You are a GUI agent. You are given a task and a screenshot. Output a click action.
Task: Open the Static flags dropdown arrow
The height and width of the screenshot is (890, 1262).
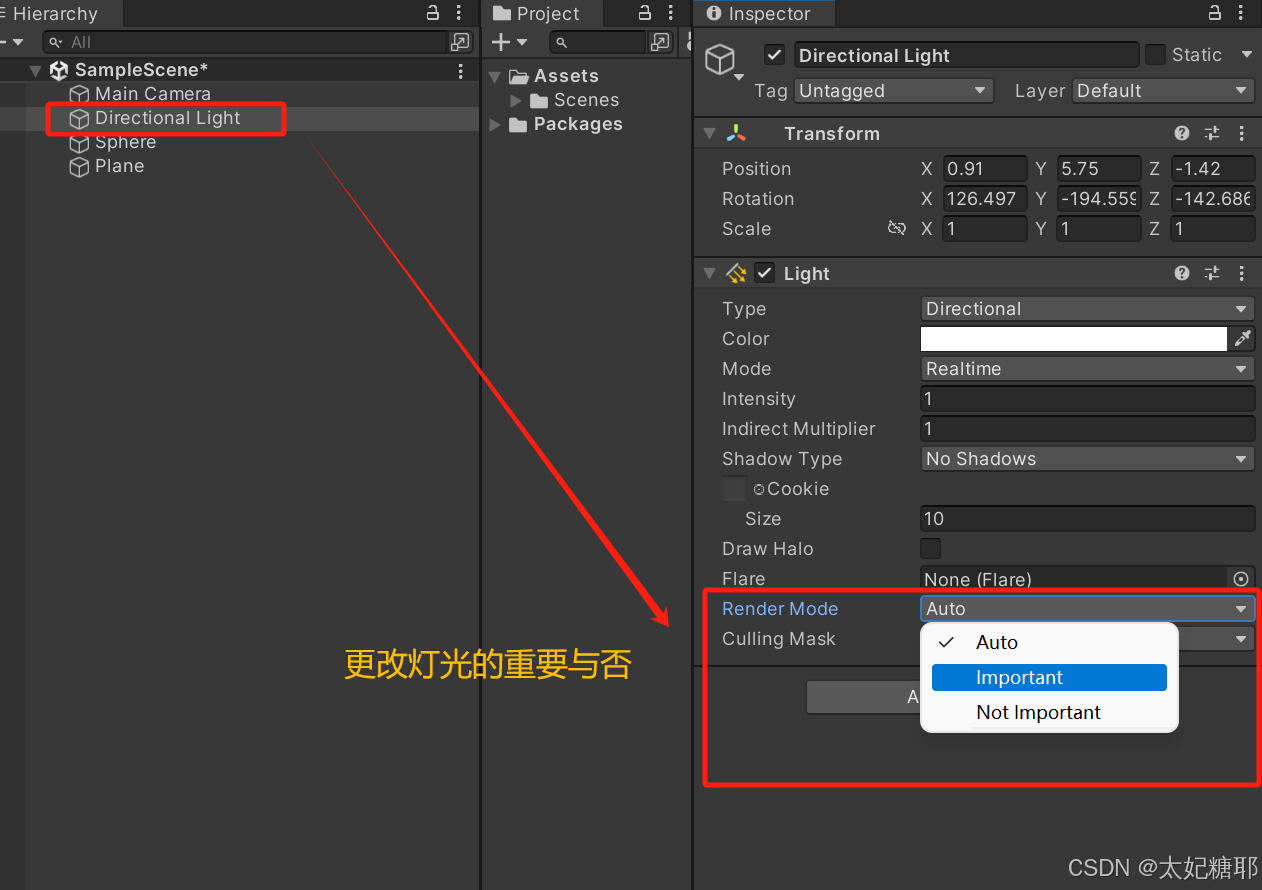click(x=1246, y=55)
